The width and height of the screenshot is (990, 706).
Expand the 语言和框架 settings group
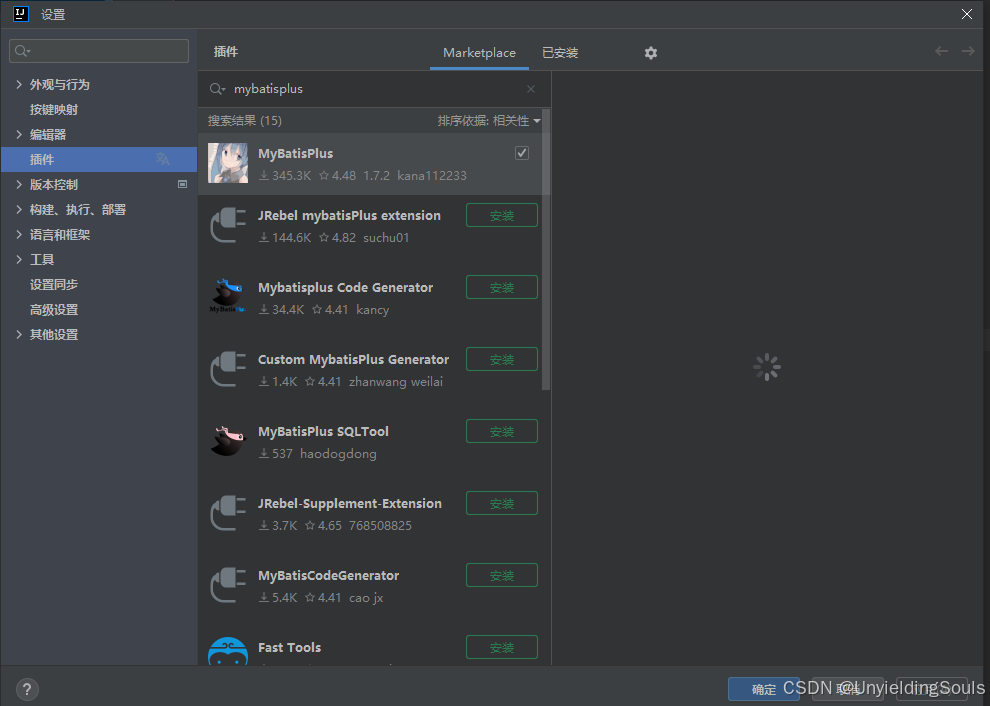[18, 234]
